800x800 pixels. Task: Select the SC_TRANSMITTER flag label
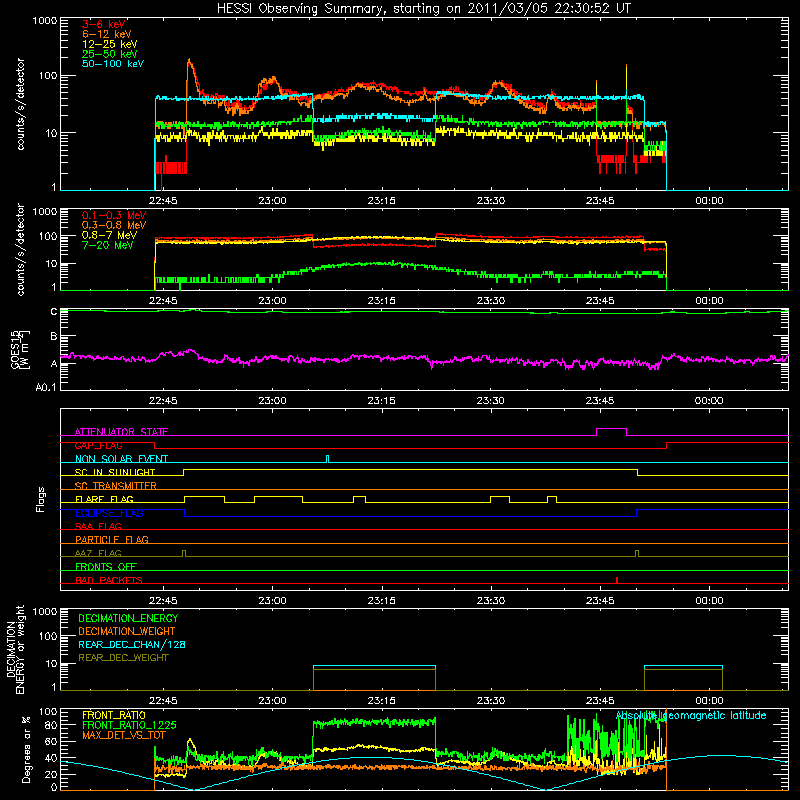click(x=116, y=486)
